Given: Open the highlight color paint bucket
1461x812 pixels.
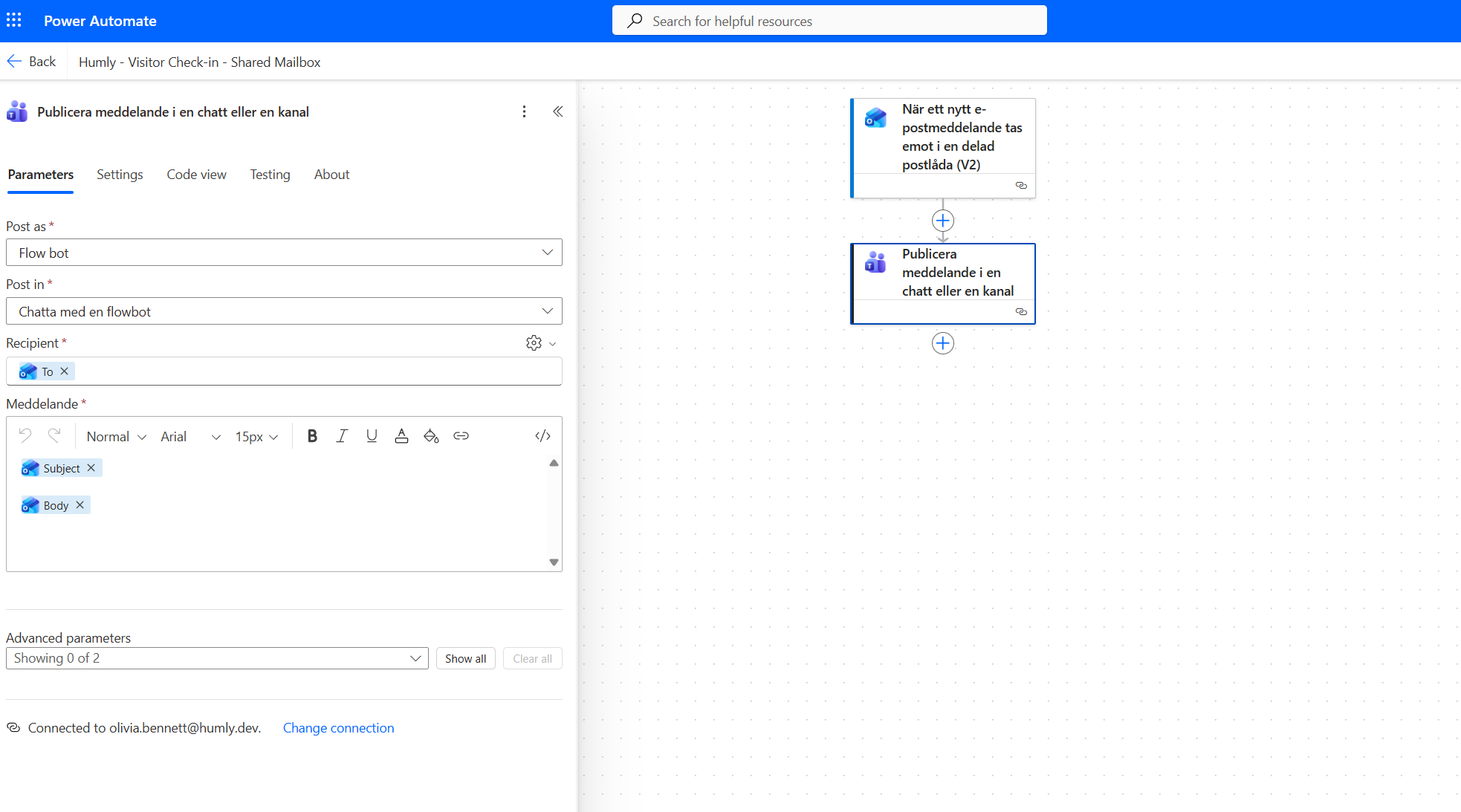Looking at the screenshot, I should [431, 436].
